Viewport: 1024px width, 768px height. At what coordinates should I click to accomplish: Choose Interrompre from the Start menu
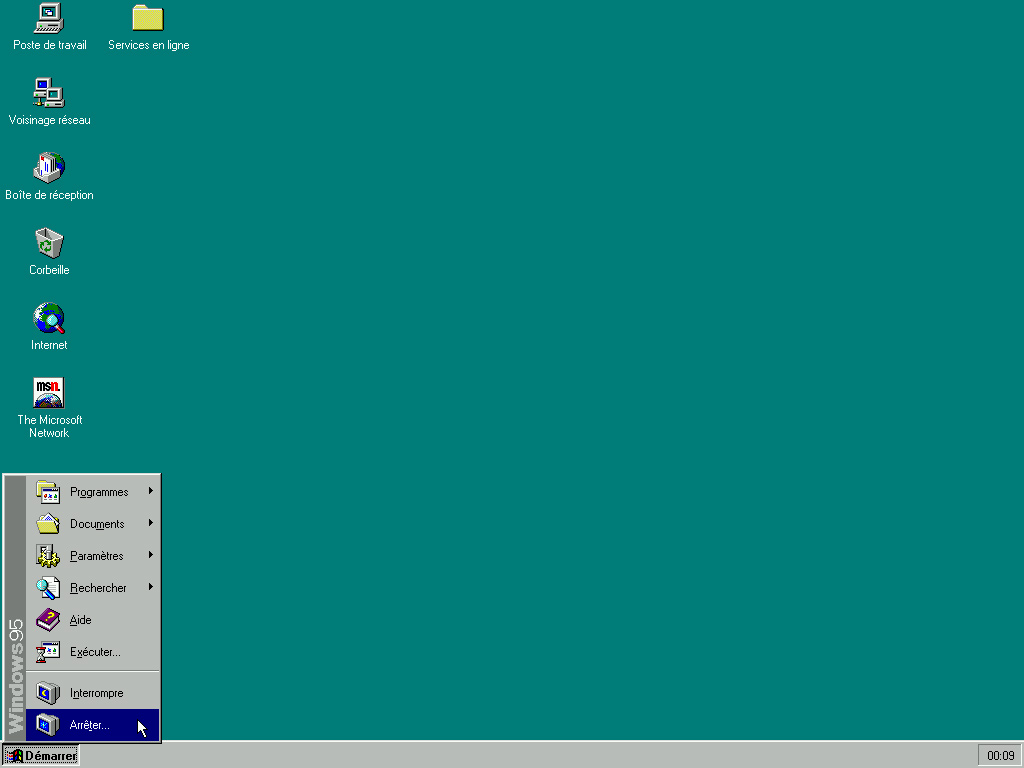[x=92, y=693]
